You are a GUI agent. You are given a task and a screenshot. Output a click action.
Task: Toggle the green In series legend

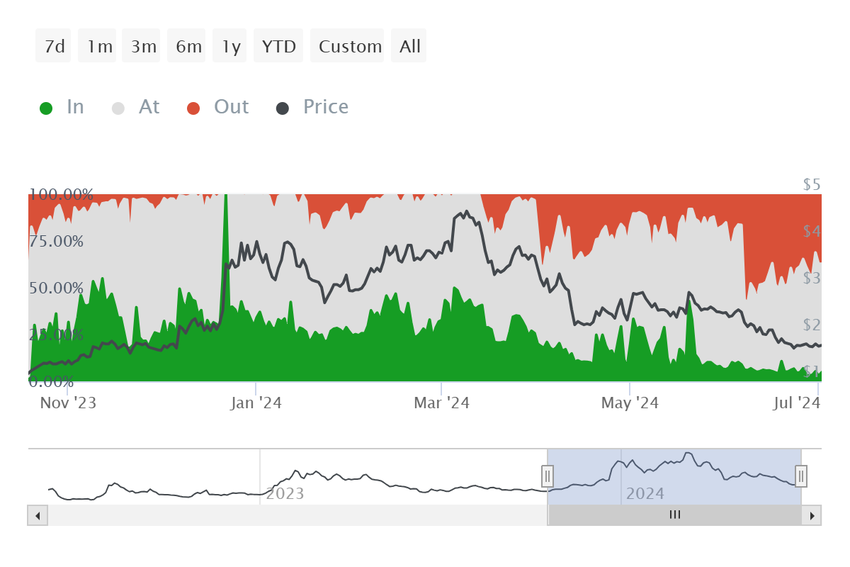62,107
